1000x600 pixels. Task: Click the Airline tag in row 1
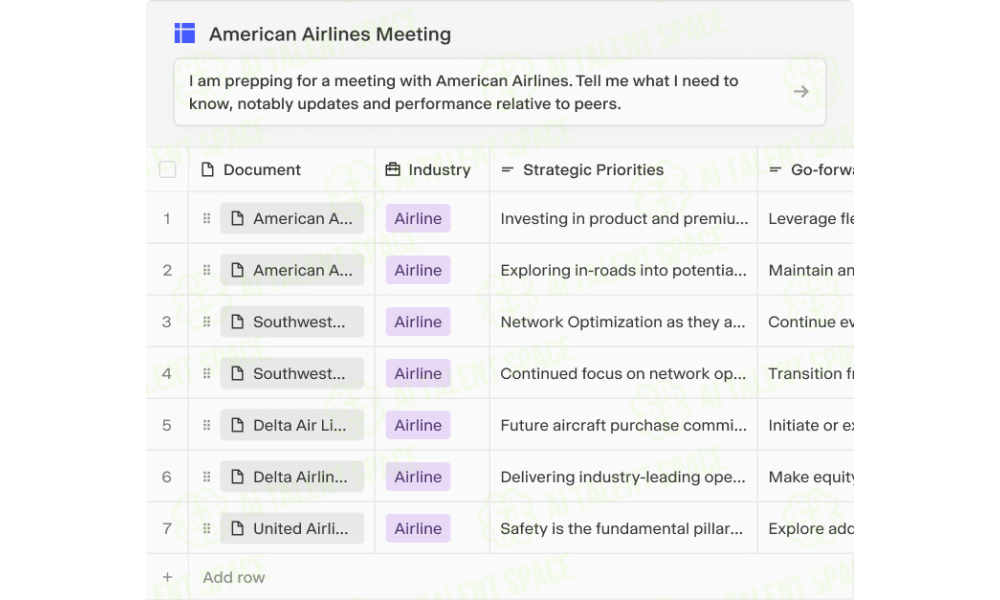pyautogui.click(x=418, y=218)
